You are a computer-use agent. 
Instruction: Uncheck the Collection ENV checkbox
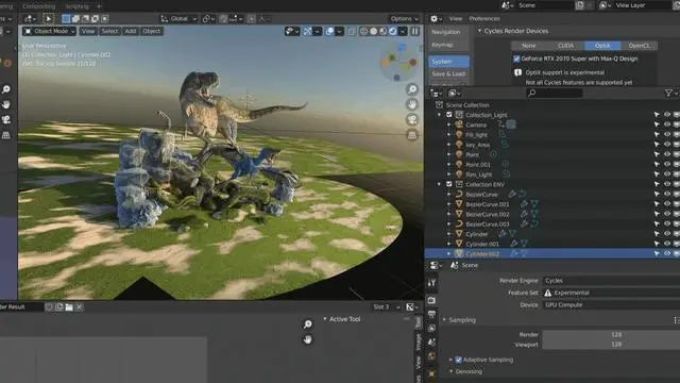point(449,184)
